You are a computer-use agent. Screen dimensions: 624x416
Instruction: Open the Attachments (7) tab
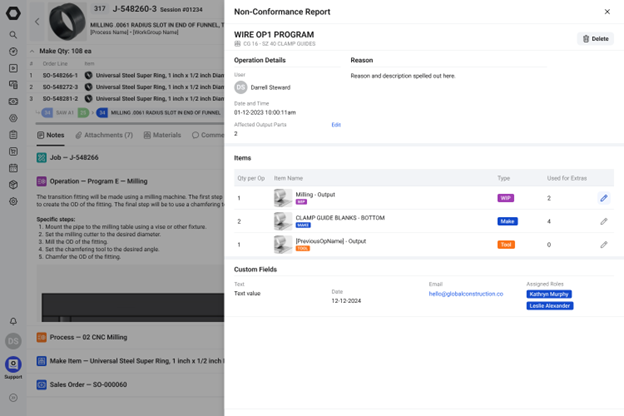click(103, 135)
